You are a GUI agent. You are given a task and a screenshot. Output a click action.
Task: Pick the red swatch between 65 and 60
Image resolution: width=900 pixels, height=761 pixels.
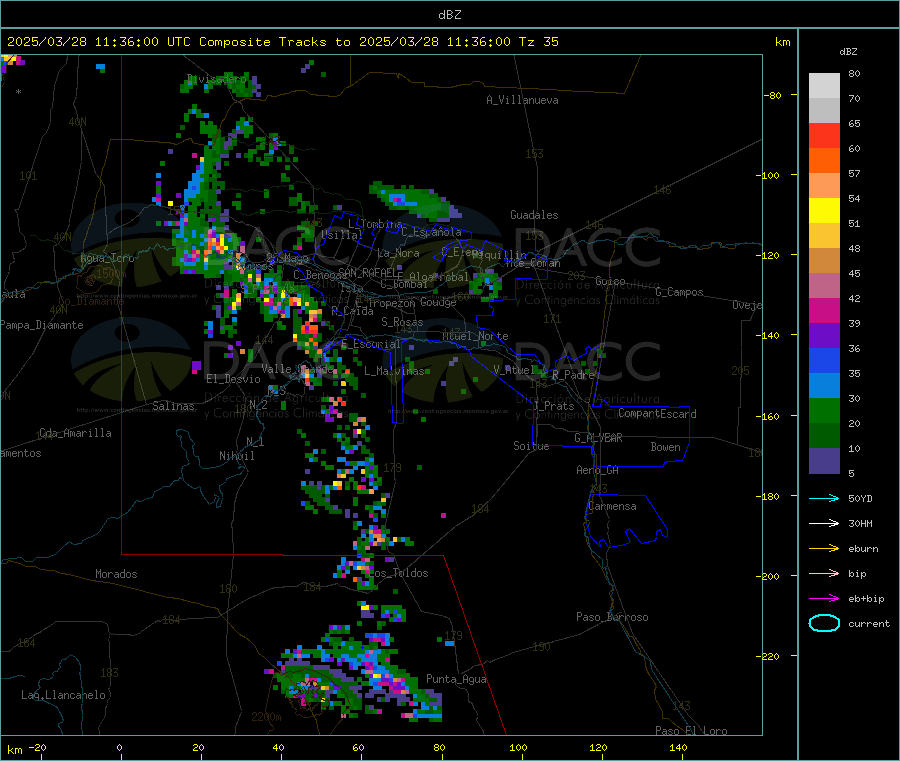coord(824,135)
